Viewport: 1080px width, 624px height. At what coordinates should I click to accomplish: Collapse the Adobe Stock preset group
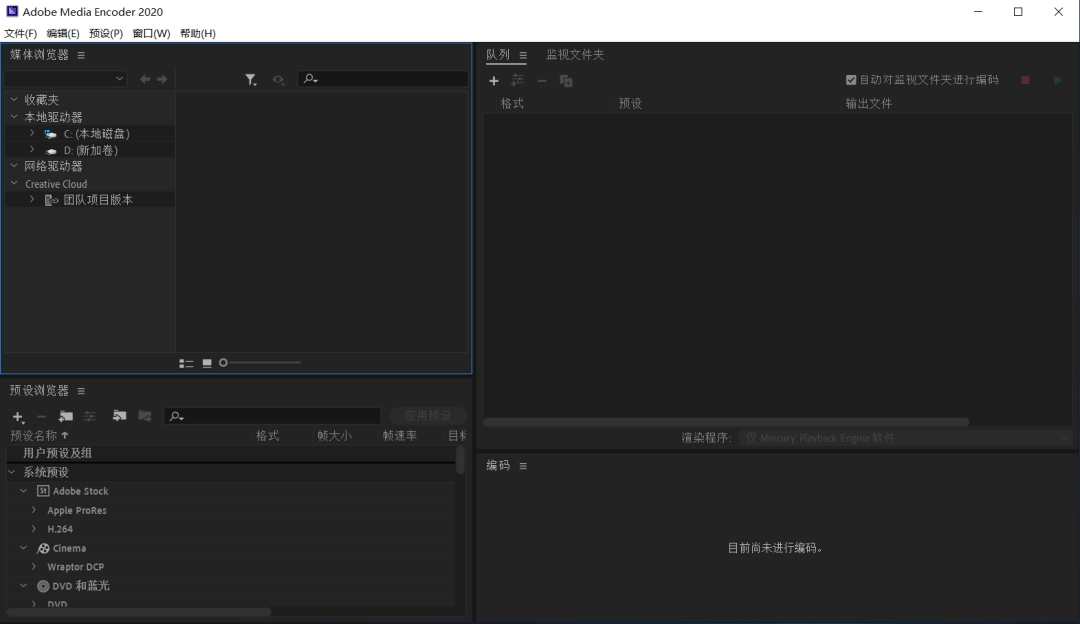[23, 490]
